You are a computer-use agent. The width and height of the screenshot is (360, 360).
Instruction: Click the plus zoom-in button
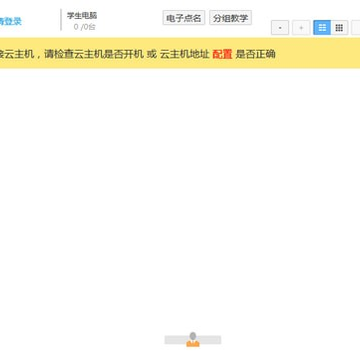301,28
